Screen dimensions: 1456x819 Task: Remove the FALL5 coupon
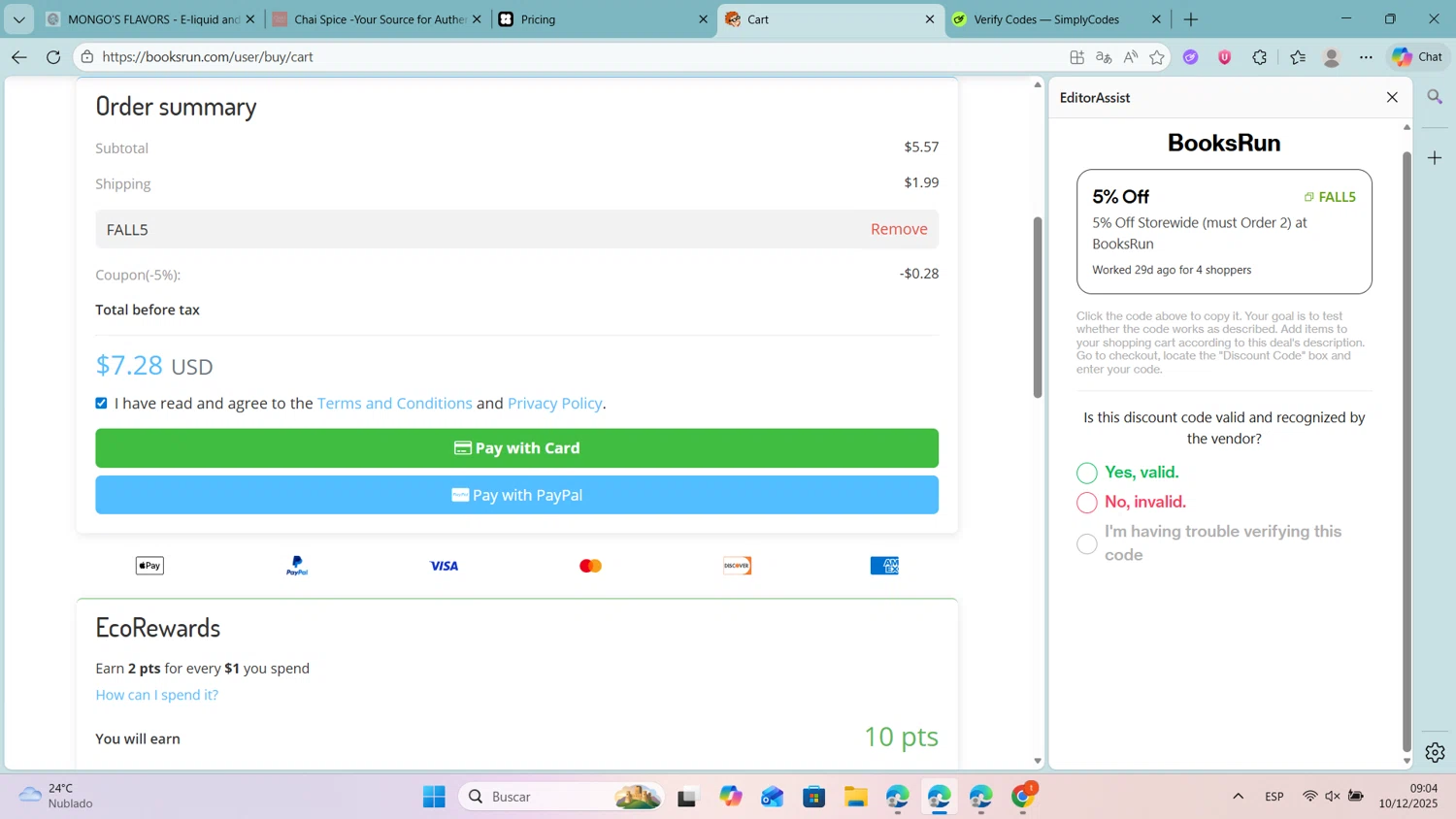pos(899,229)
